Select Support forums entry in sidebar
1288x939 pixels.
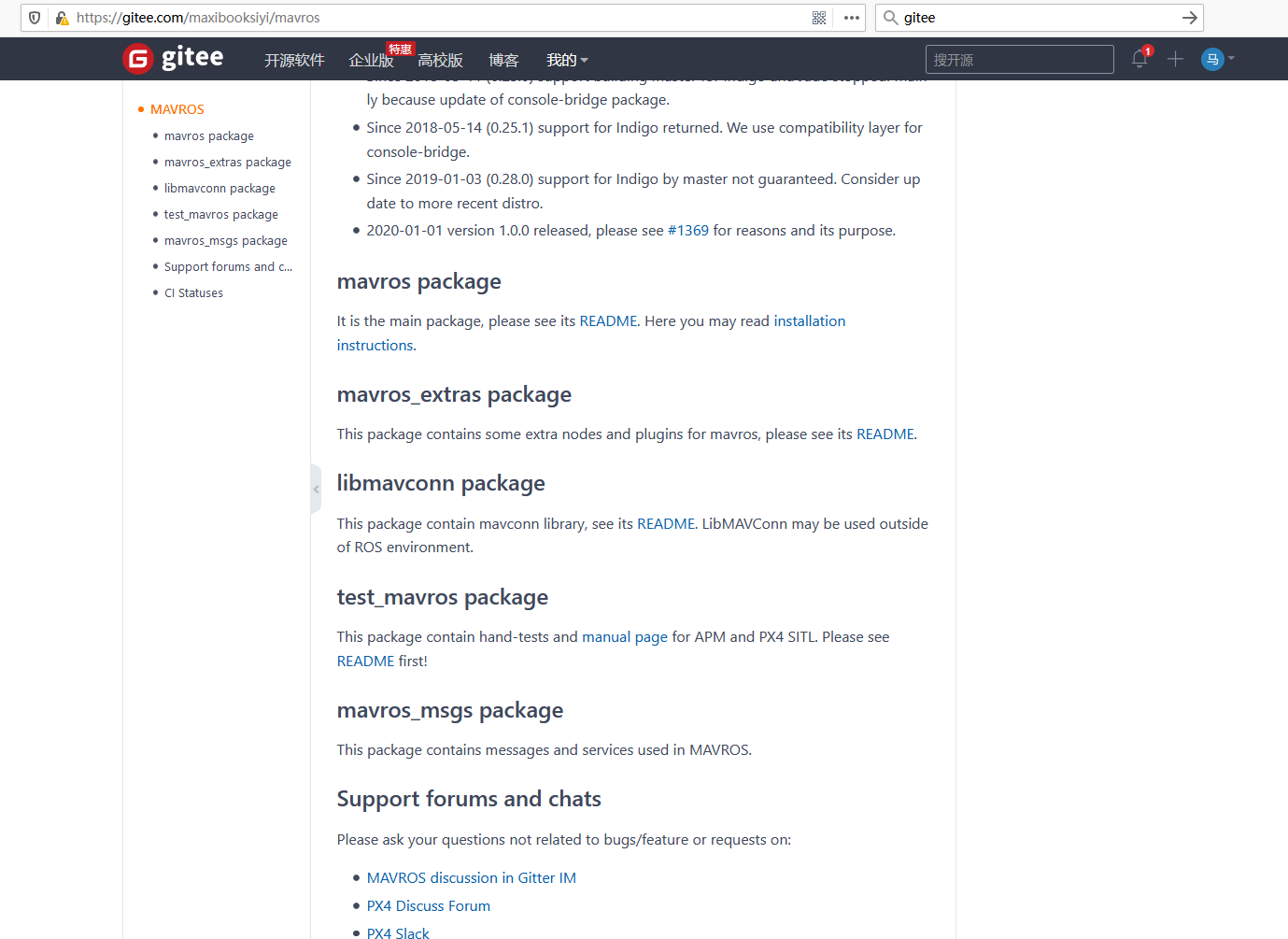(x=228, y=266)
